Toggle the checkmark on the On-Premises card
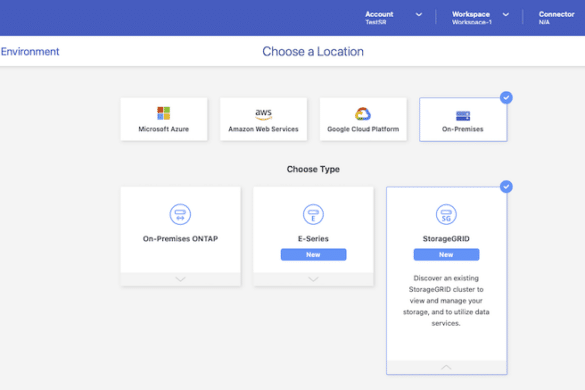585x390 pixels. 506,98
